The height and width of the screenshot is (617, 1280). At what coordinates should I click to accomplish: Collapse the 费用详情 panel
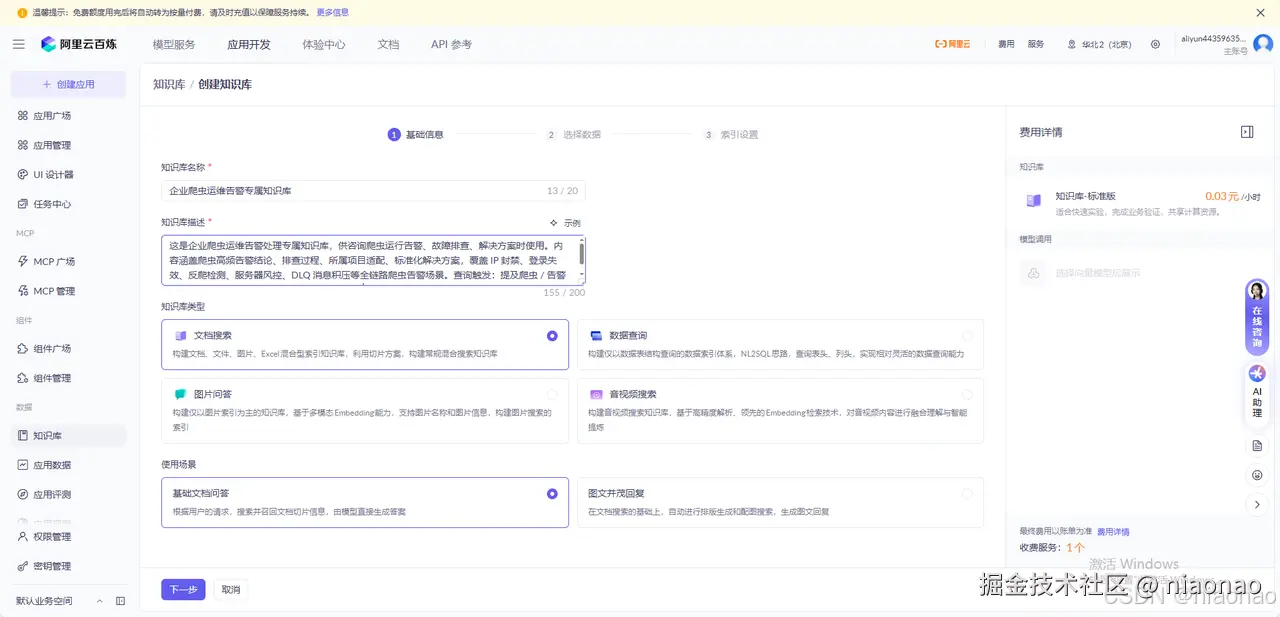pyautogui.click(x=1246, y=131)
